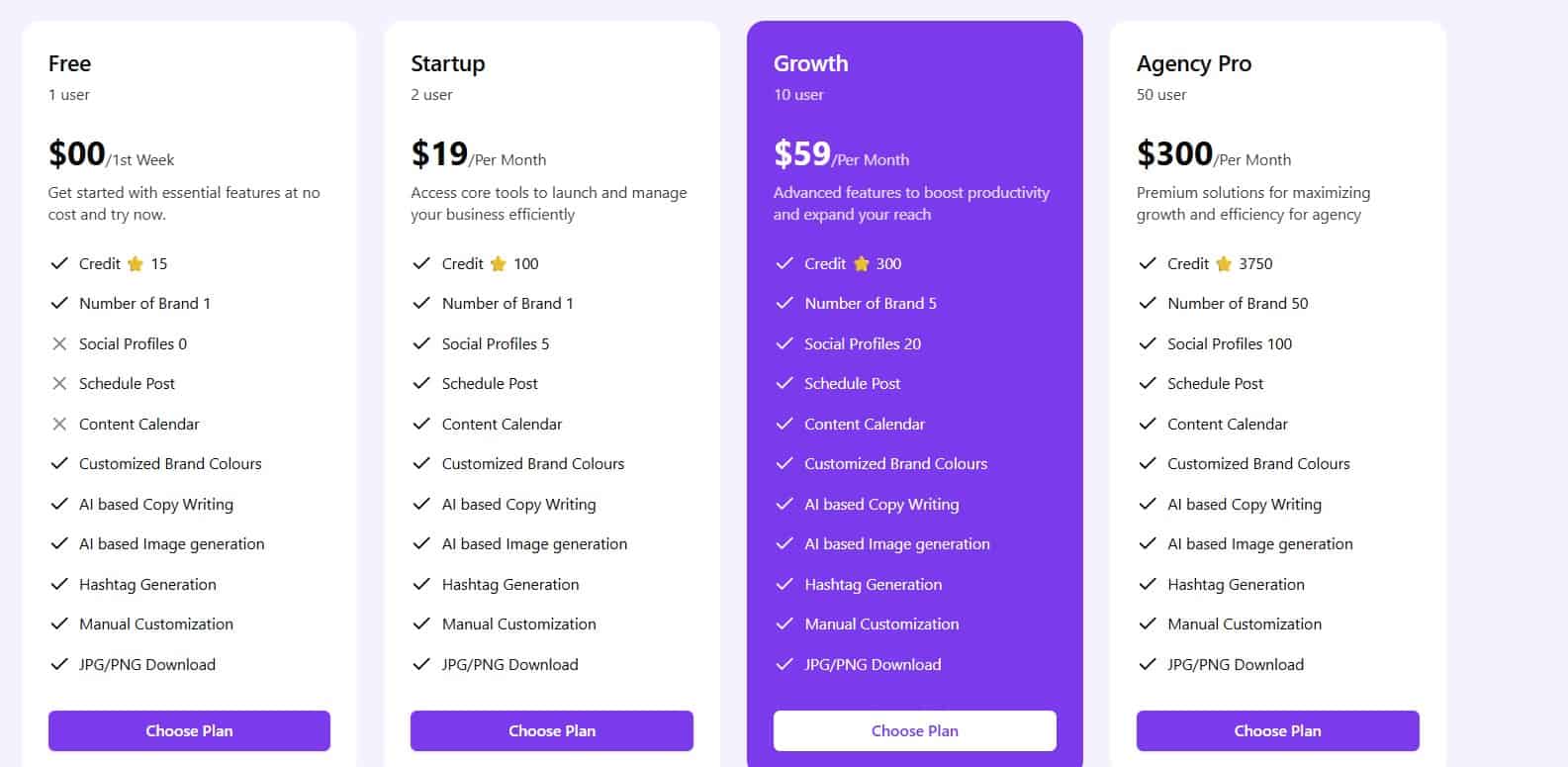This screenshot has width=1568, height=767.
Task: Click the checkmark next to Agency Pro's Credit 3750
Action: point(1148,263)
